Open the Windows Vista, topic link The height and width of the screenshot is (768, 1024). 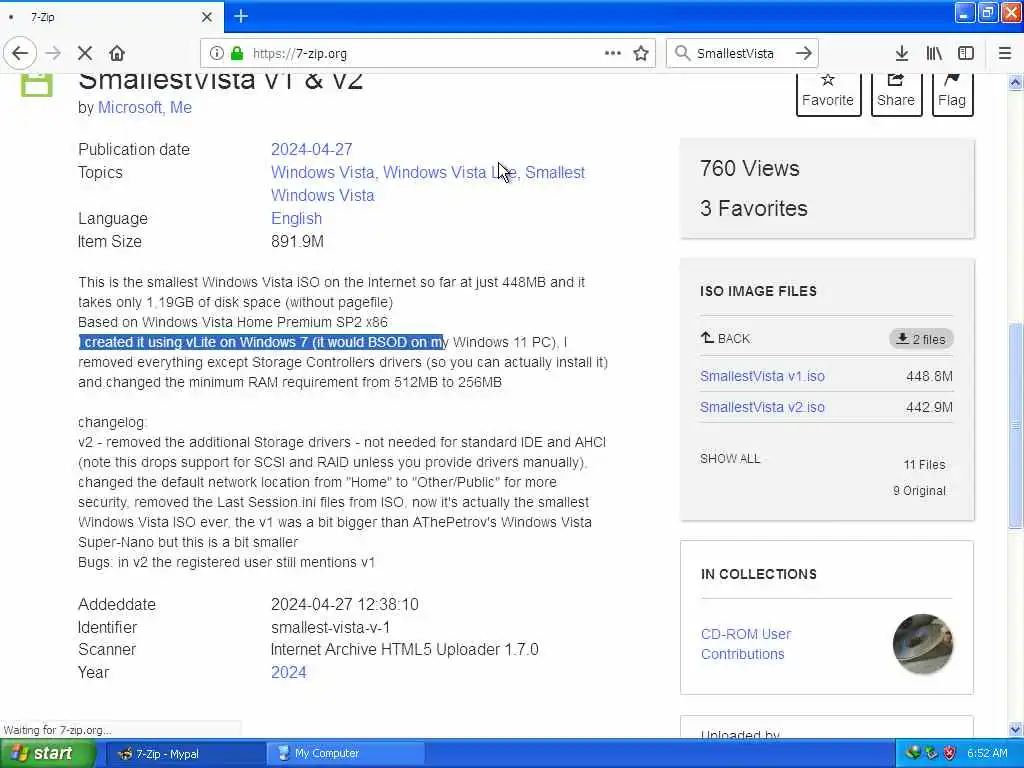pos(324,172)
